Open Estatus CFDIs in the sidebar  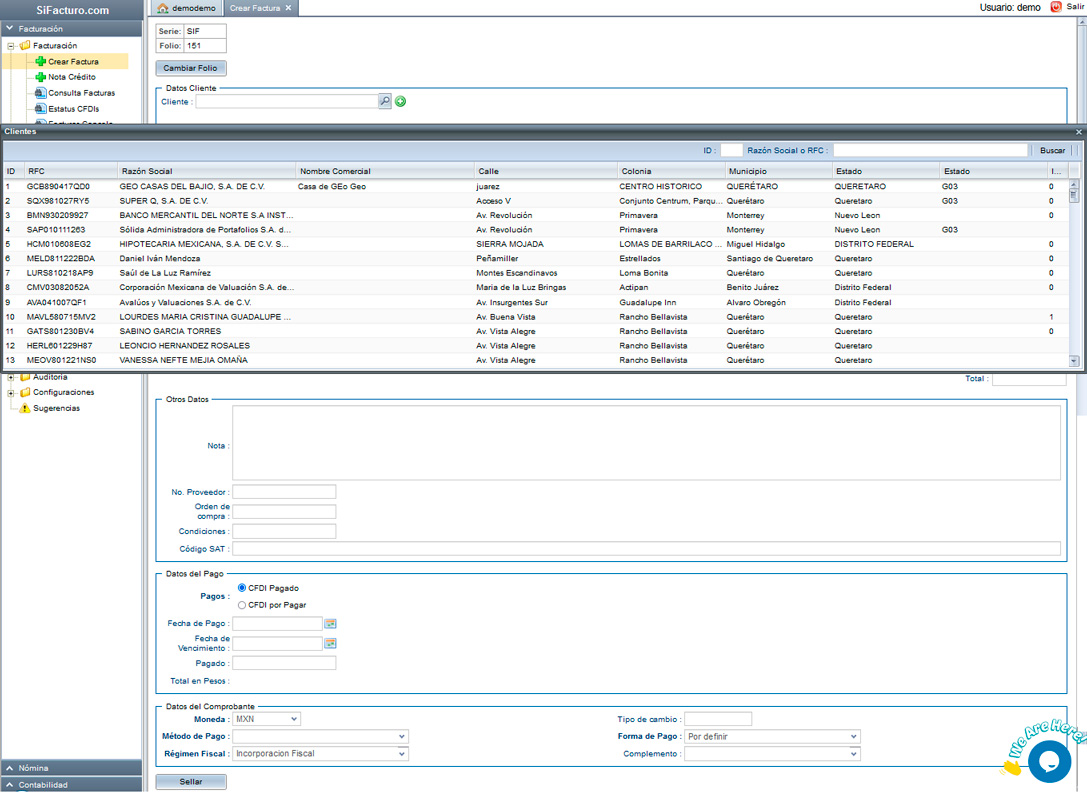click(73, 109)
